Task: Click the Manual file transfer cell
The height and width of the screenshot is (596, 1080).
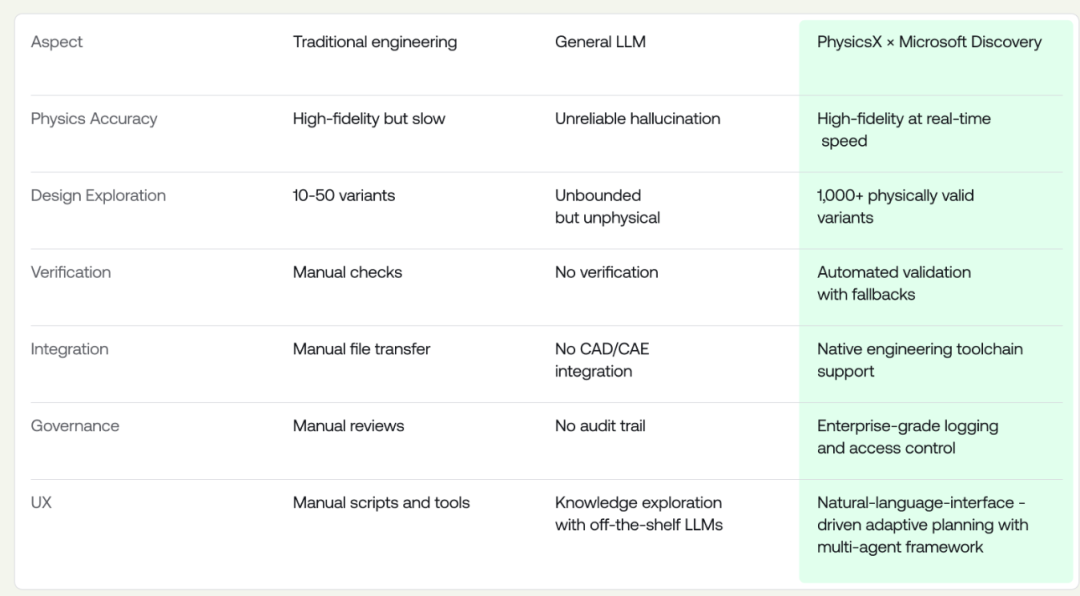Action: point(361,349)
